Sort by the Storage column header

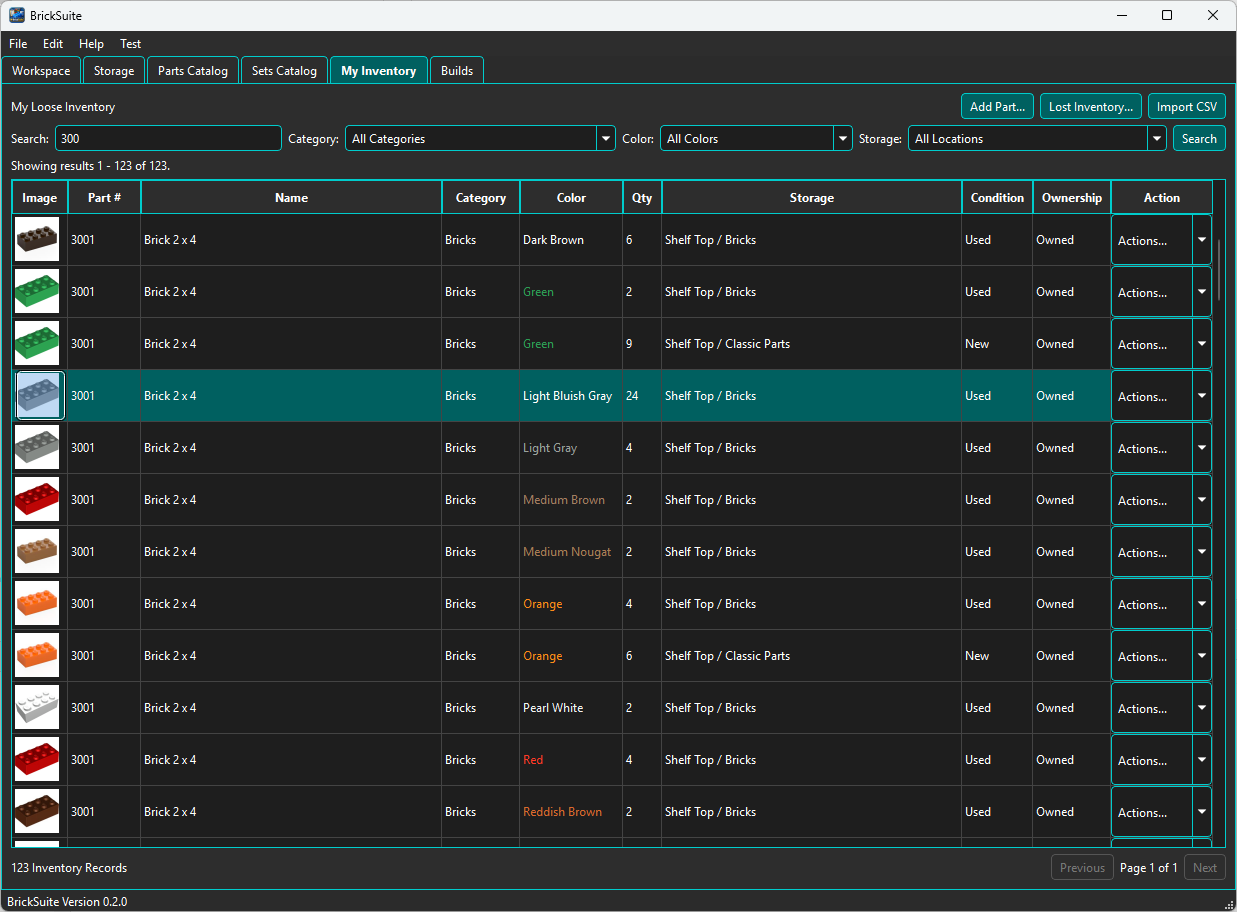coord(812,198)
